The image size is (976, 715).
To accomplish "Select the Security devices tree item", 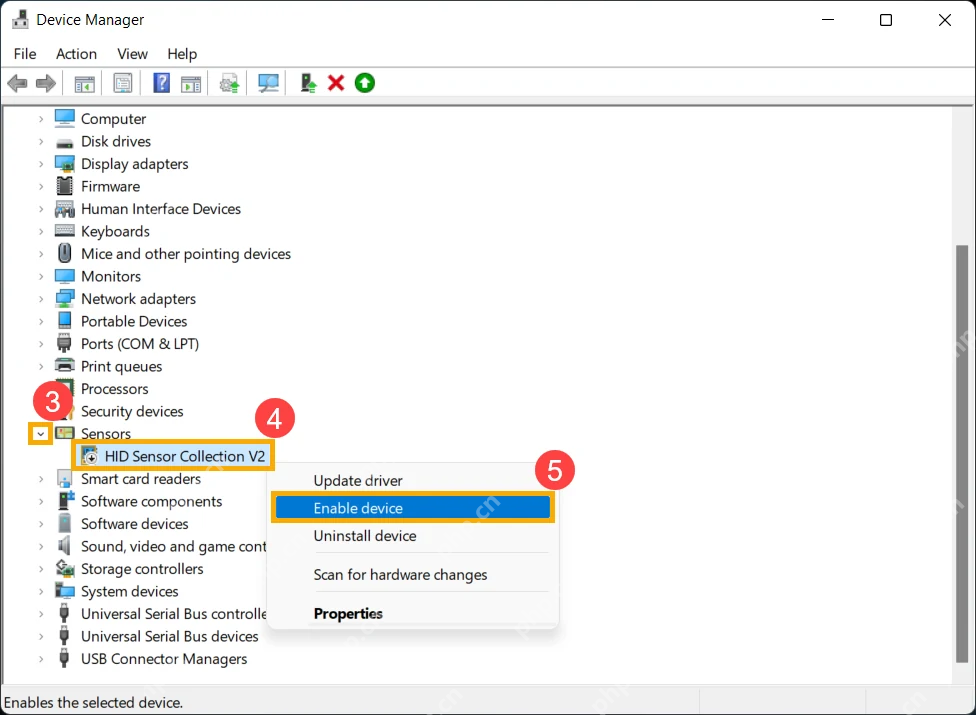I will pyautogui.click(x=132, y=411).
